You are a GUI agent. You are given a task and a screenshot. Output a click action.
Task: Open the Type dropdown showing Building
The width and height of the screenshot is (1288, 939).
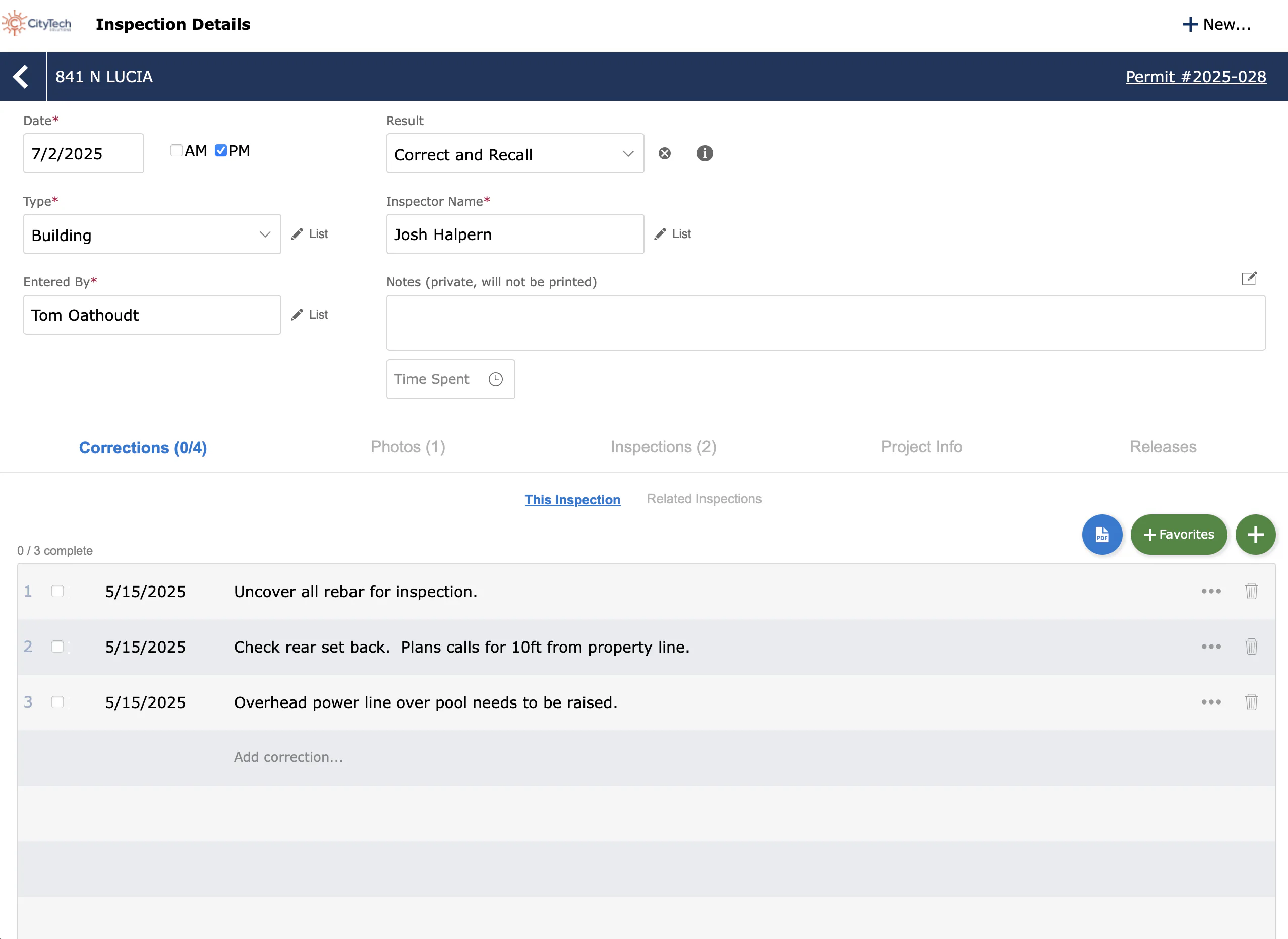pos(152,234)
